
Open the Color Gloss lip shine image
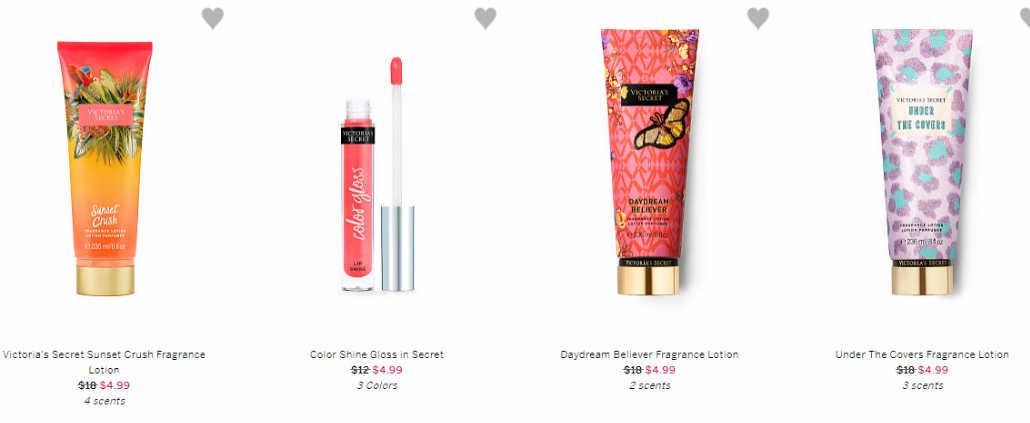(x=378, y=174)
